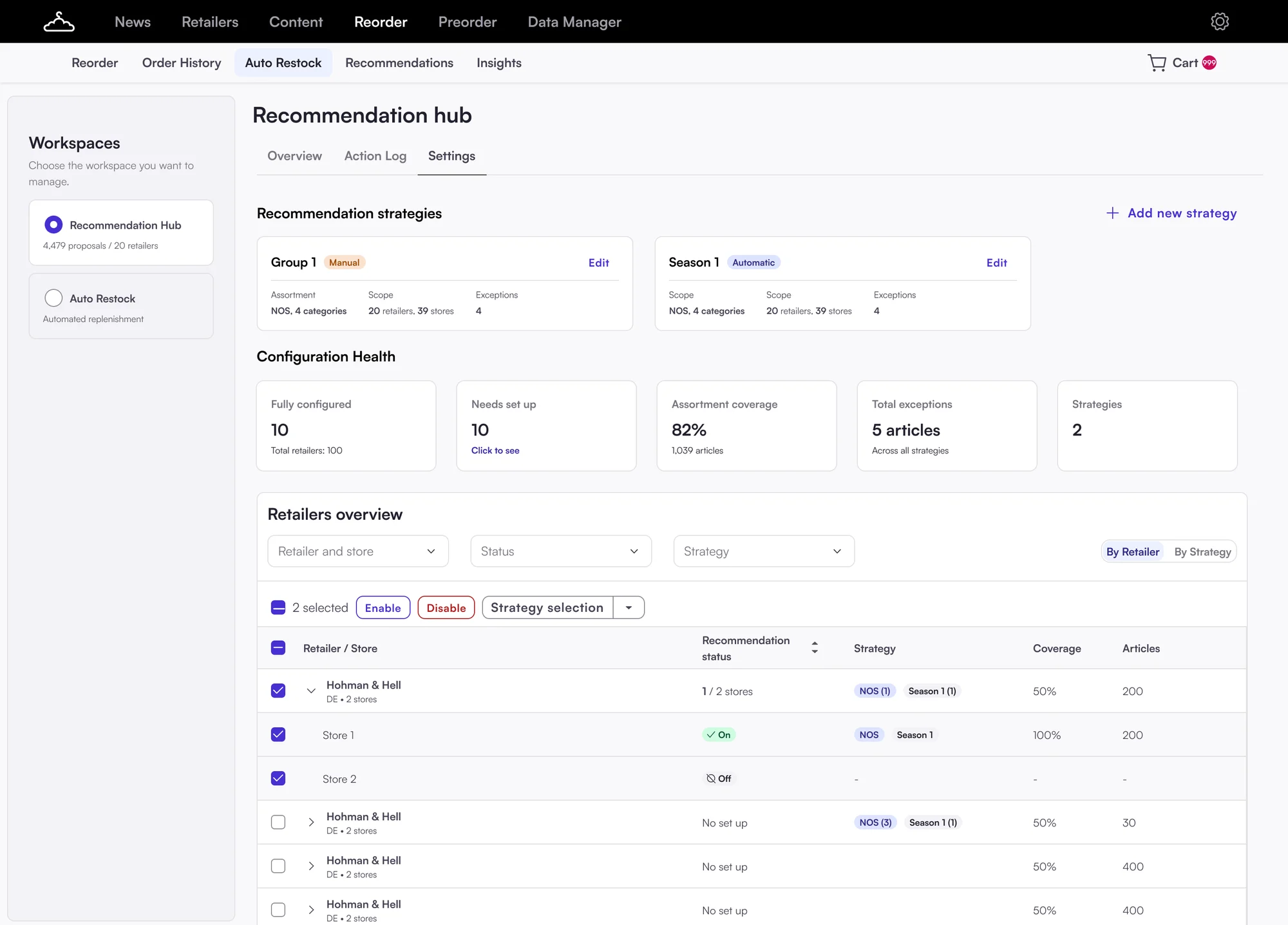The image size is (1288, 925).
Task: Click the Strategy selection button
Action: coord(547,607)
